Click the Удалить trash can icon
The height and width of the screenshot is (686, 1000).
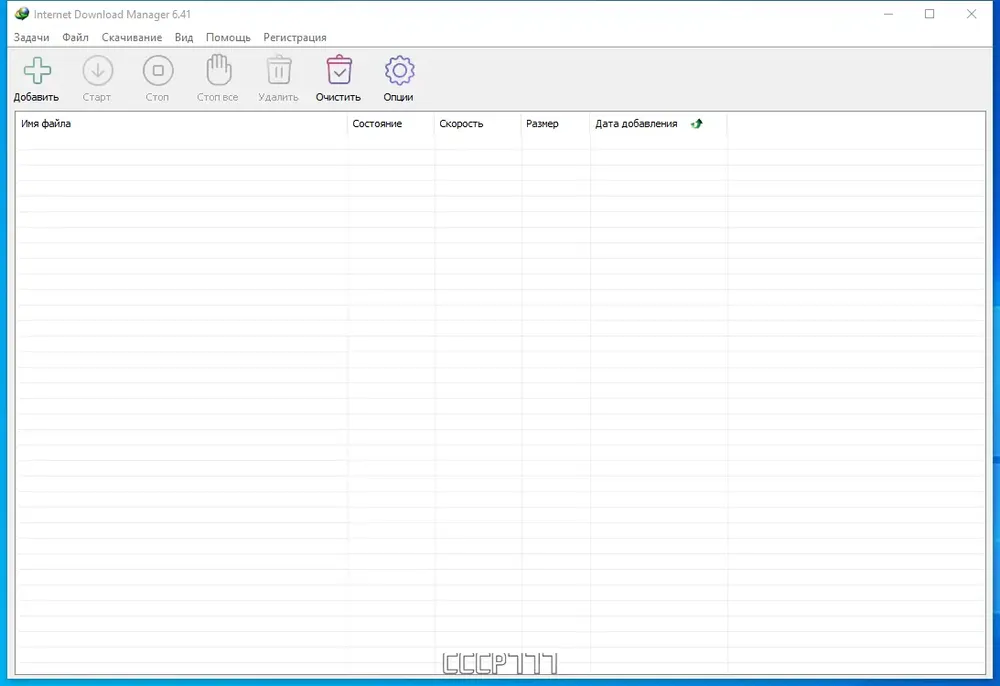[279, 70]
